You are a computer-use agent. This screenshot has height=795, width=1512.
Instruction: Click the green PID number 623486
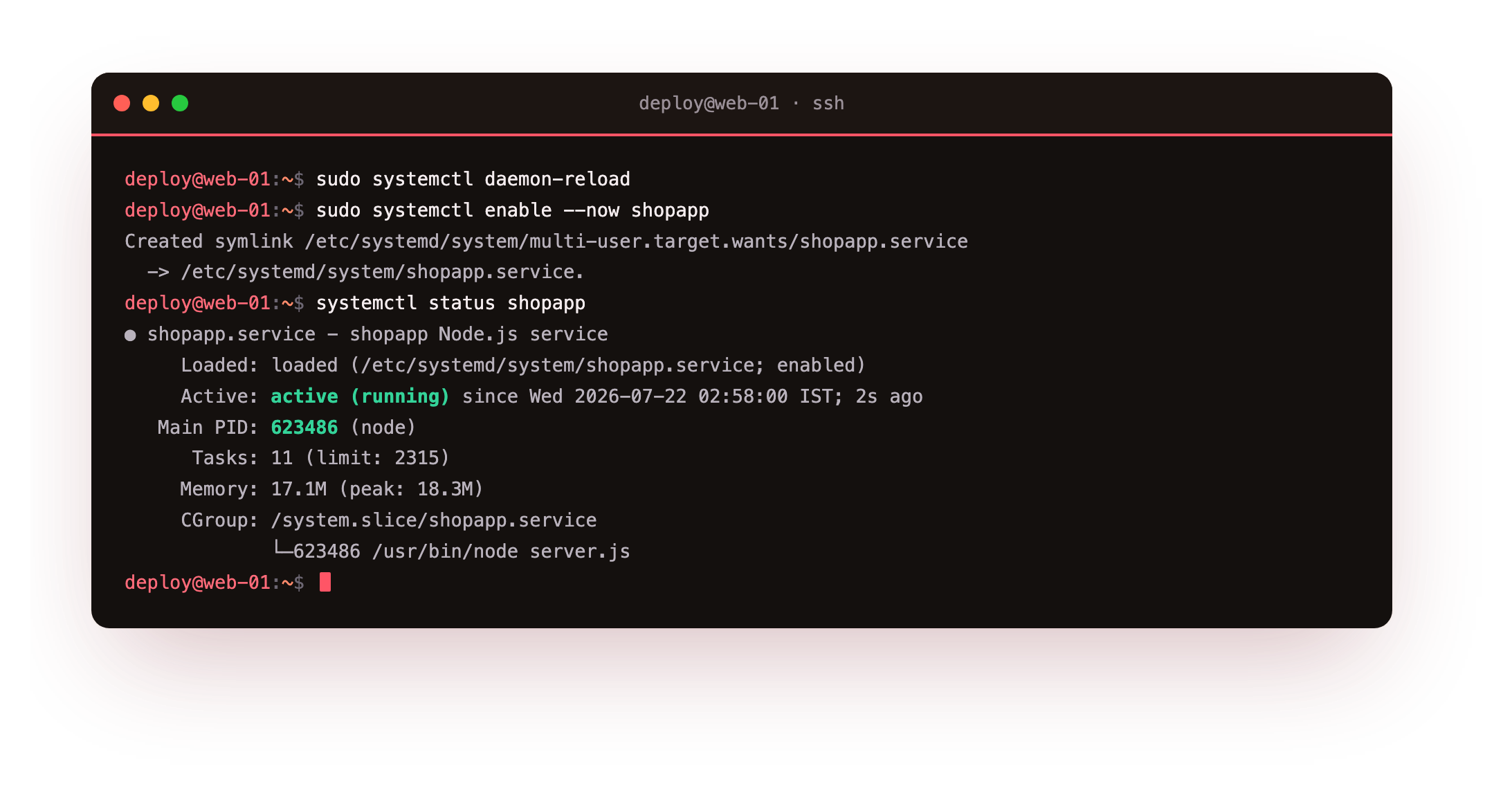(304, 428)
